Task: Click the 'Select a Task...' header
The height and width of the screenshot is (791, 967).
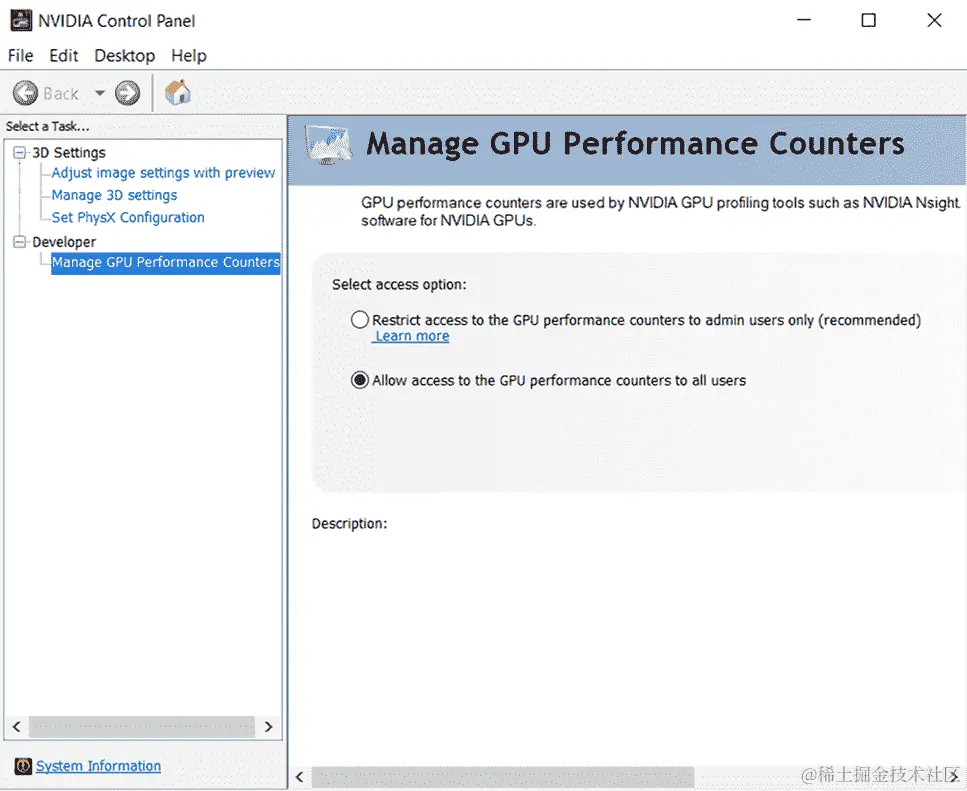Action: pyautogui.click(x=47, y=126)
